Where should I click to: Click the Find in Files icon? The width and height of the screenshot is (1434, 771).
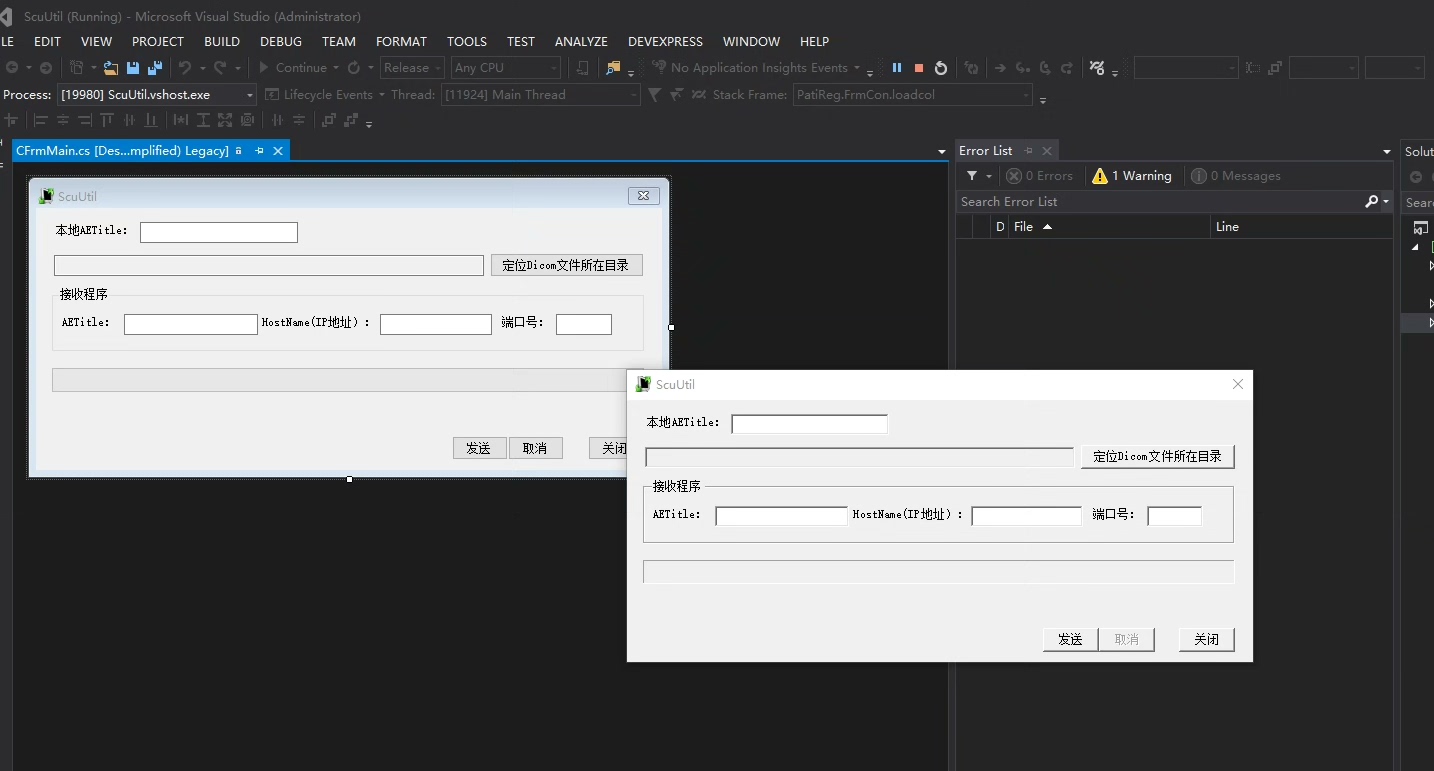coord(613,68)
